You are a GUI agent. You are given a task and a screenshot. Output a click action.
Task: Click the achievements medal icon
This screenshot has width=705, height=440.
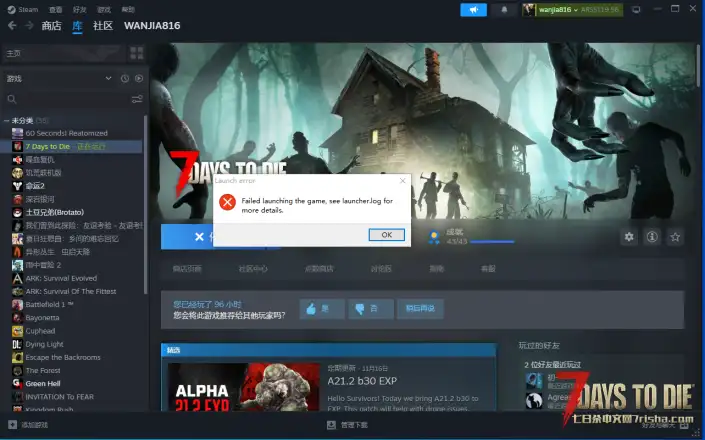434,237
